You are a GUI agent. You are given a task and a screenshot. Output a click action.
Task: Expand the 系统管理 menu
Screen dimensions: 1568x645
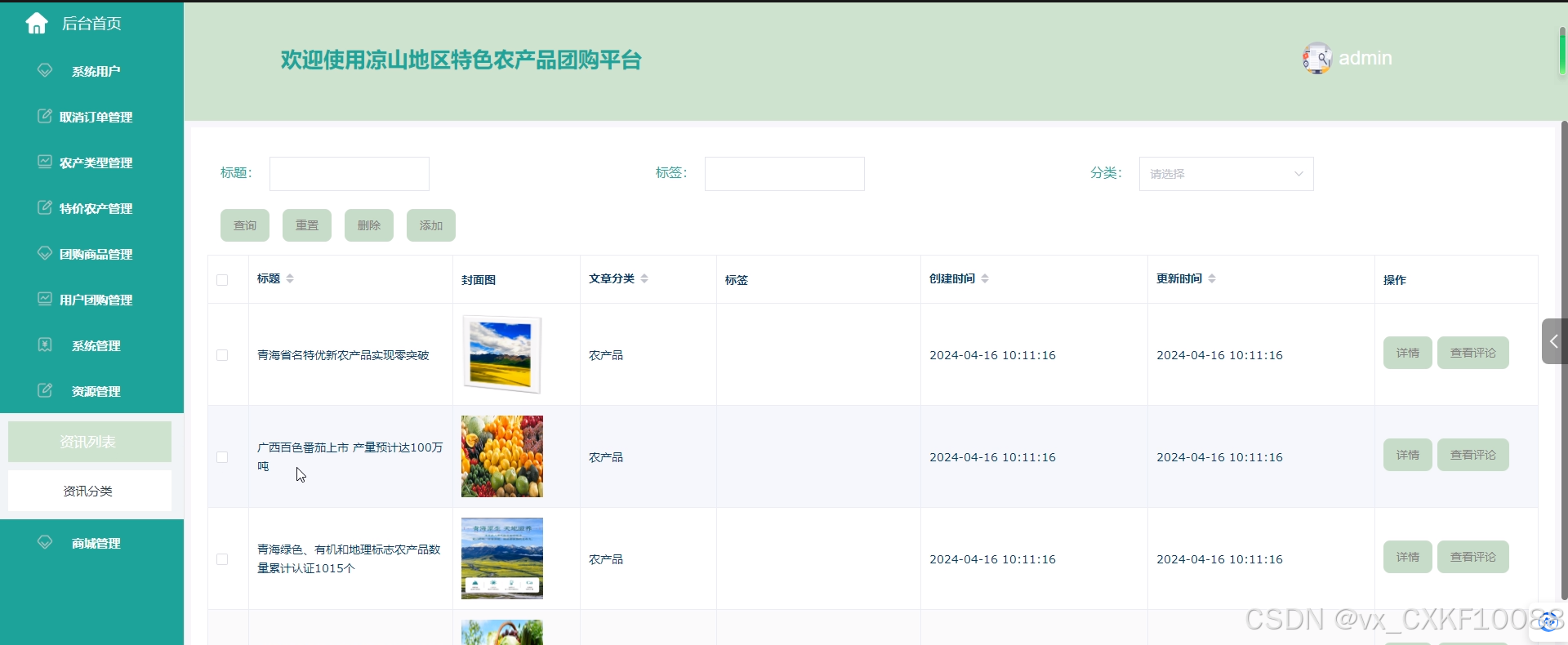point(91,345)
